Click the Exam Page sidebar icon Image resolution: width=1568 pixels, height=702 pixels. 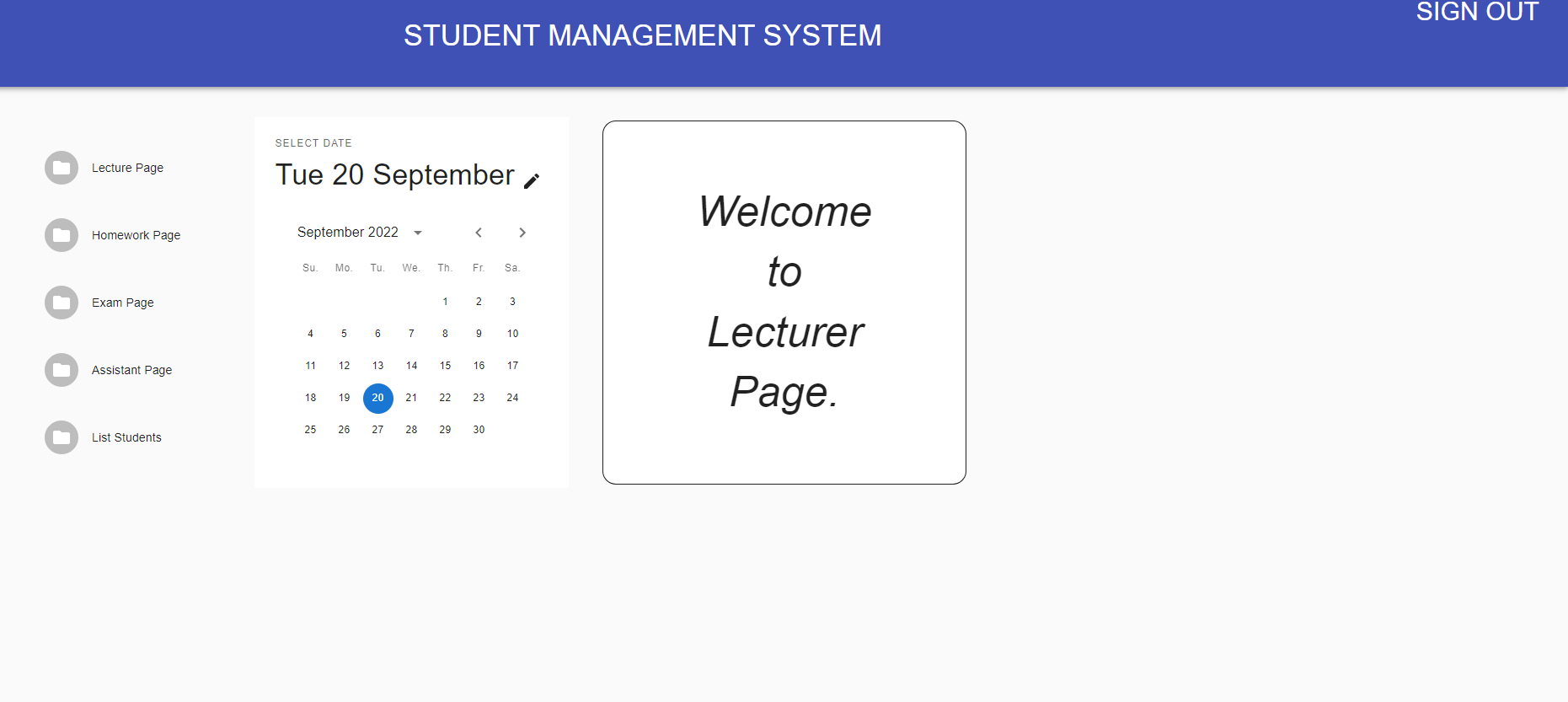pos(61,302)
